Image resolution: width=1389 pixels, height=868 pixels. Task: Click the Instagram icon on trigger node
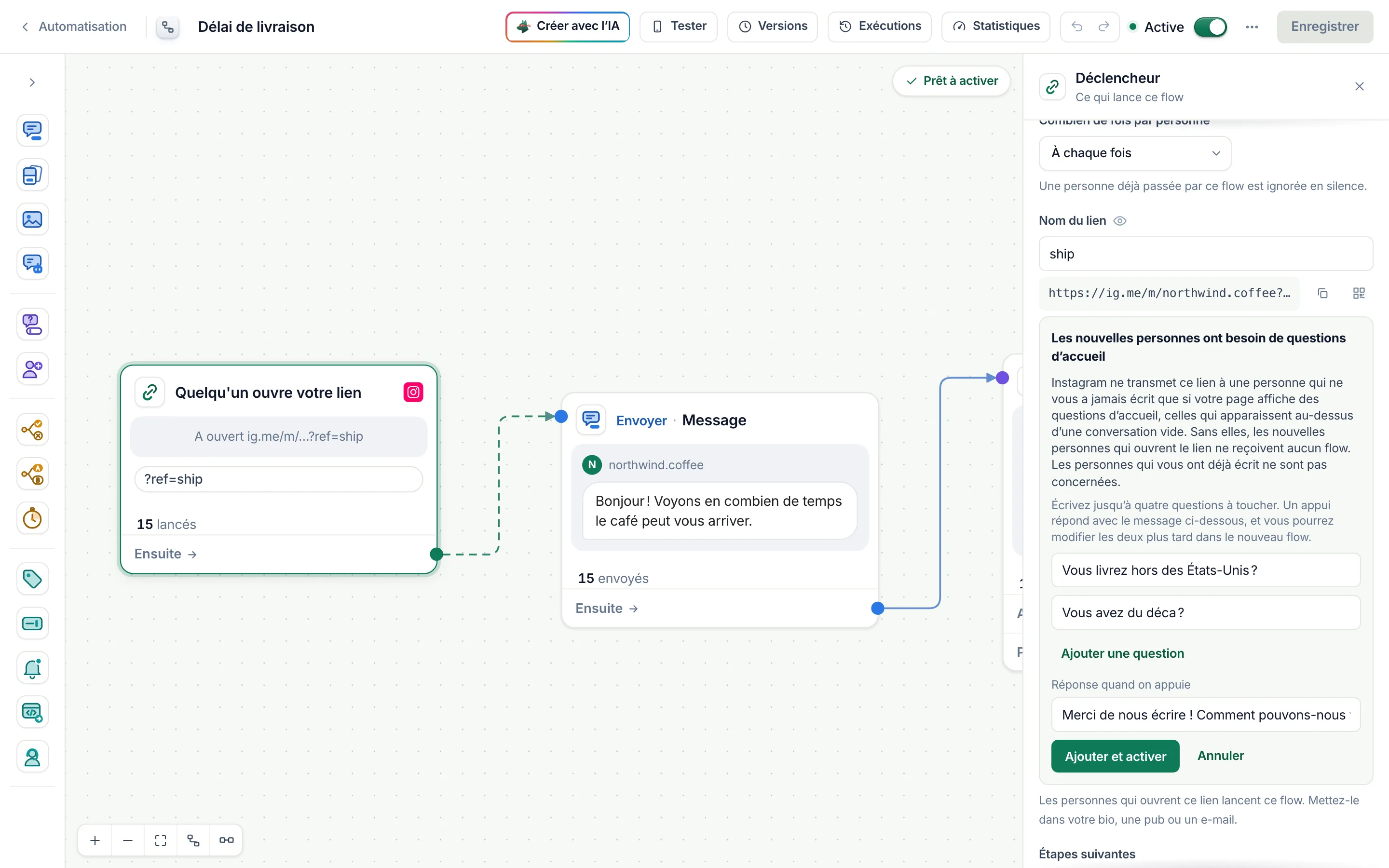(413, 393)
